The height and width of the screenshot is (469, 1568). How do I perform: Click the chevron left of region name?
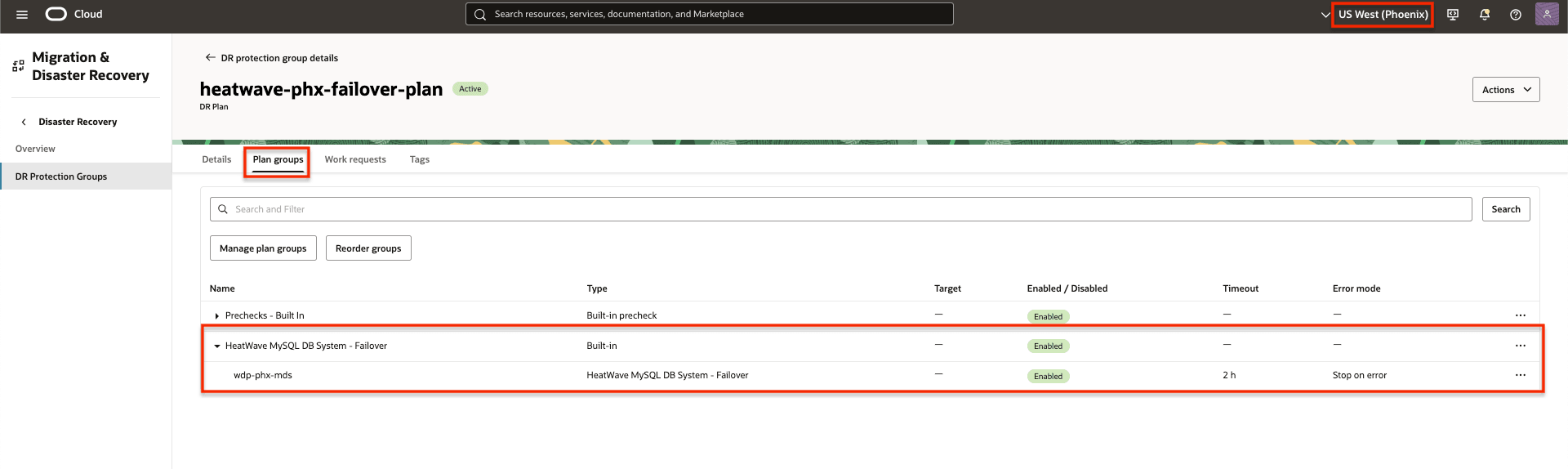tap(1325, 14)
